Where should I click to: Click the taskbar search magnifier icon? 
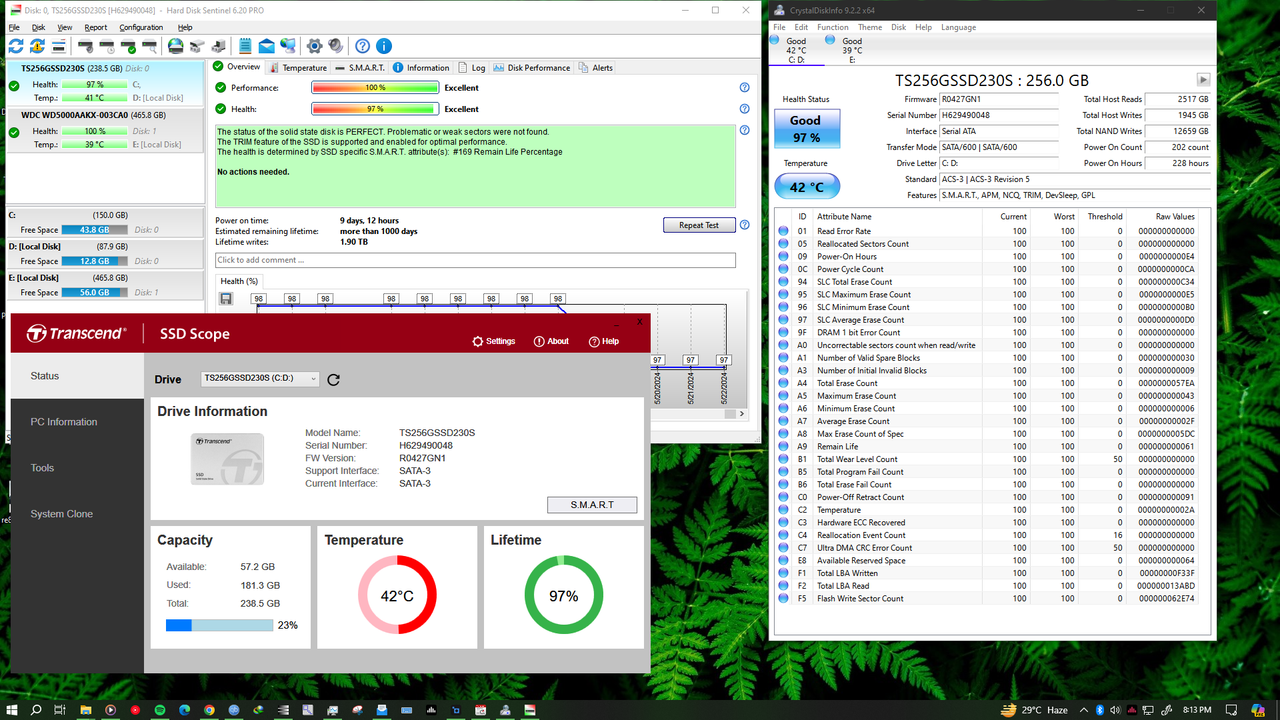(36, 710)
